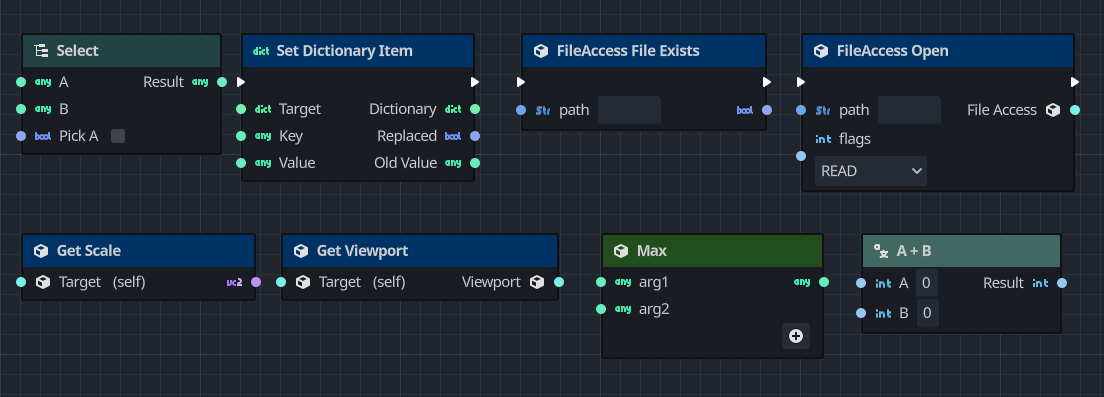Click the Pick A bool input port
This screenshot has height=397, width=1104.
pos(21,136)
